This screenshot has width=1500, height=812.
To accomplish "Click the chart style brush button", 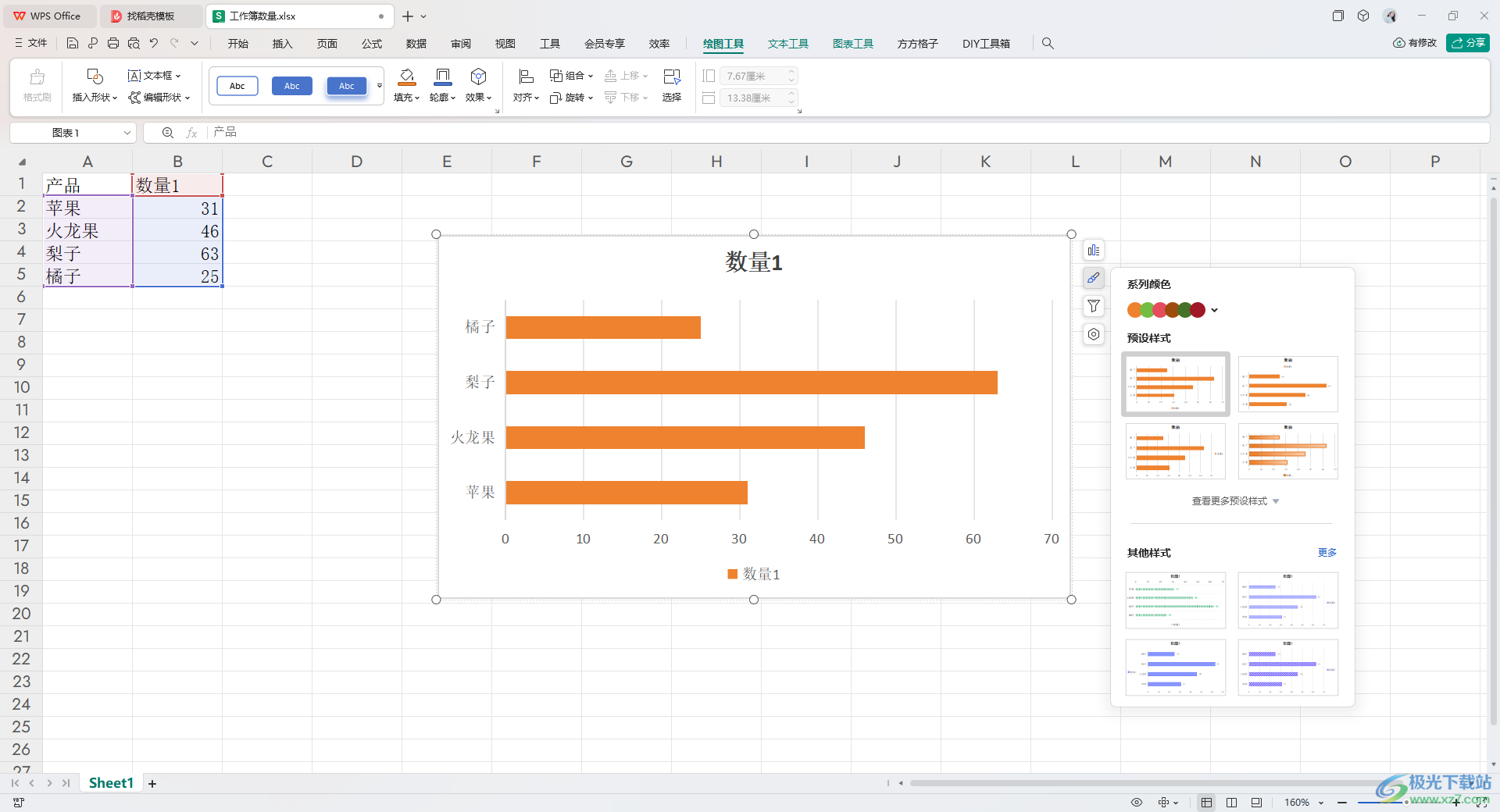I will tap(1094, 278).
